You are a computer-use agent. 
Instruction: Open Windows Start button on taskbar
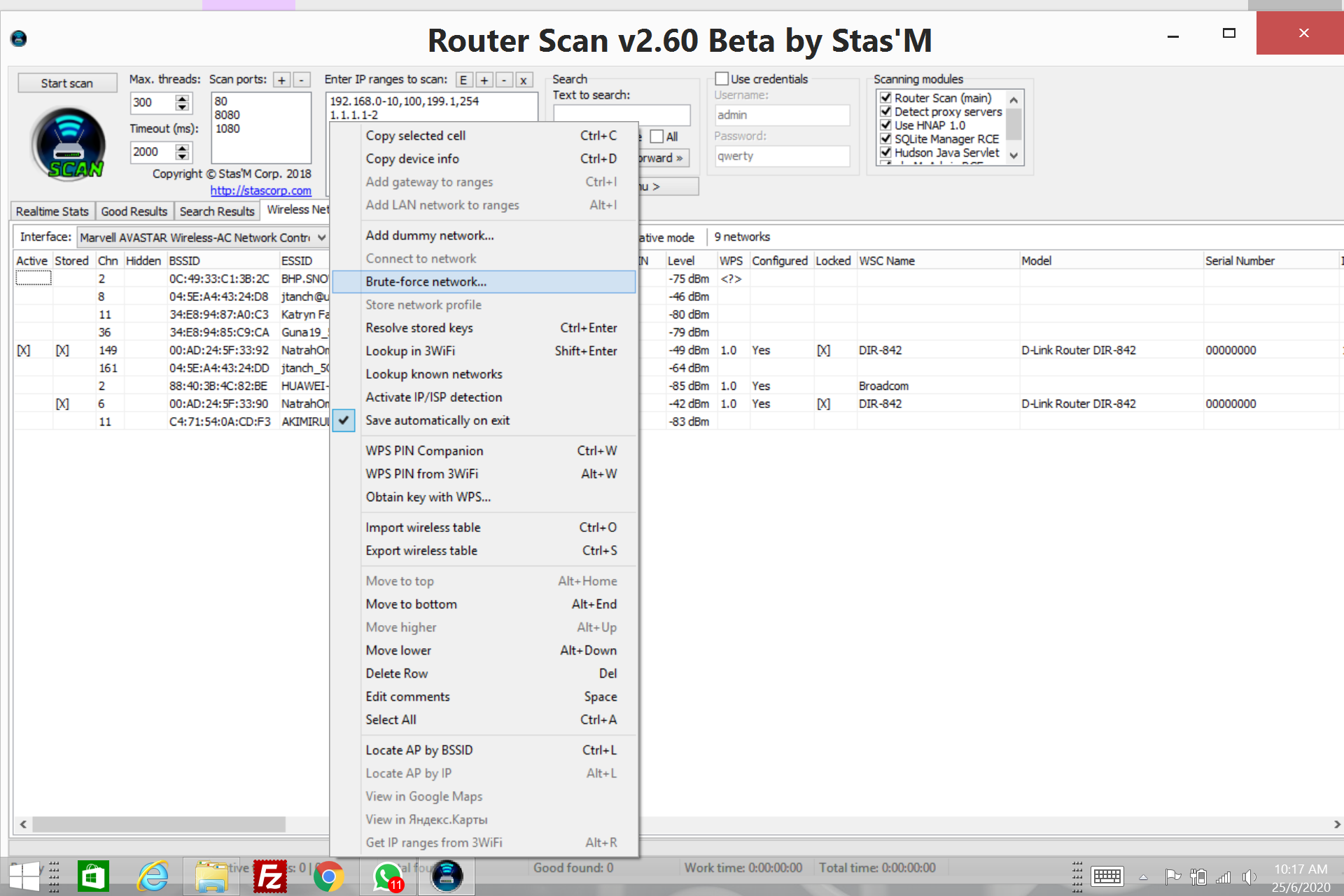24,877
